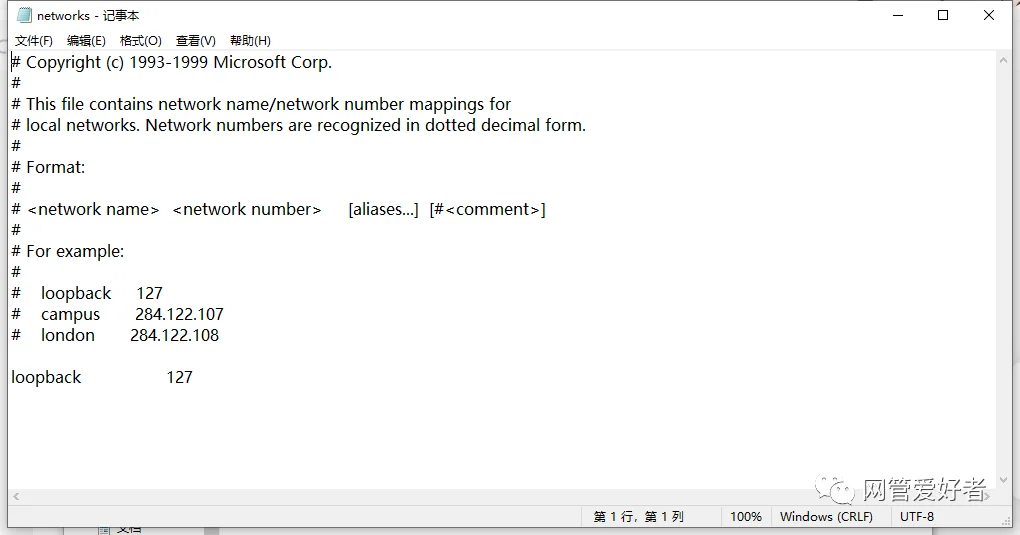This screenshot has height=535, width=1020.
Task: Open the 查看(V) menu
Action: [195, 40]
